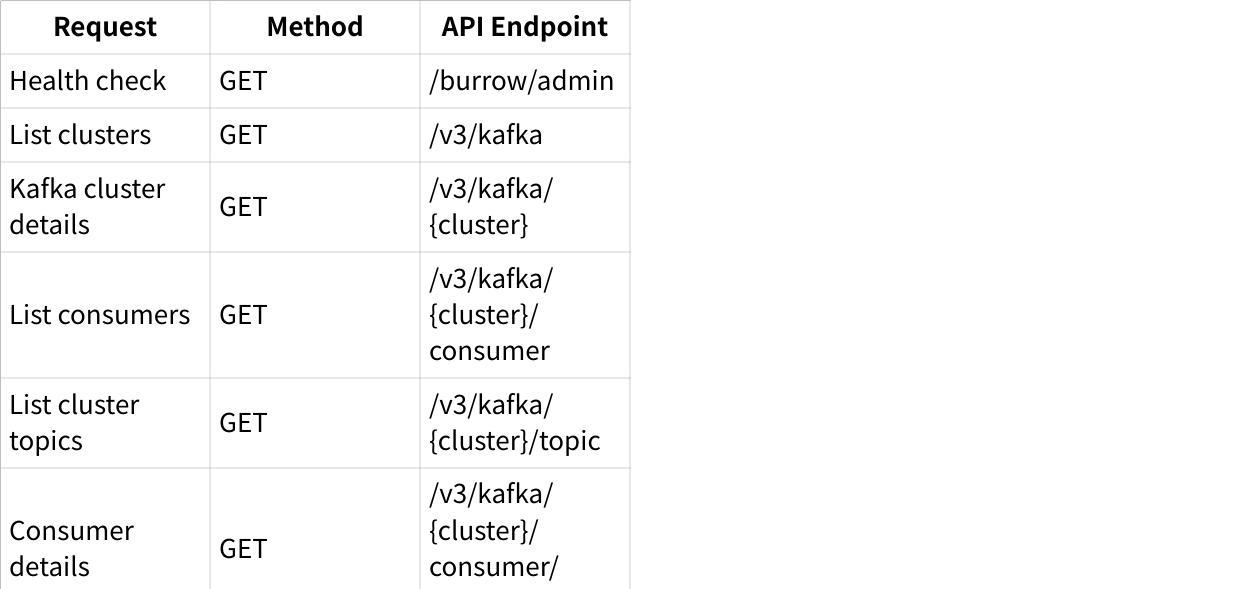The width and height of the screenshot is (1233, 589).
Task: Select GET method in Consumer details row
Action: tap(243, 548)
